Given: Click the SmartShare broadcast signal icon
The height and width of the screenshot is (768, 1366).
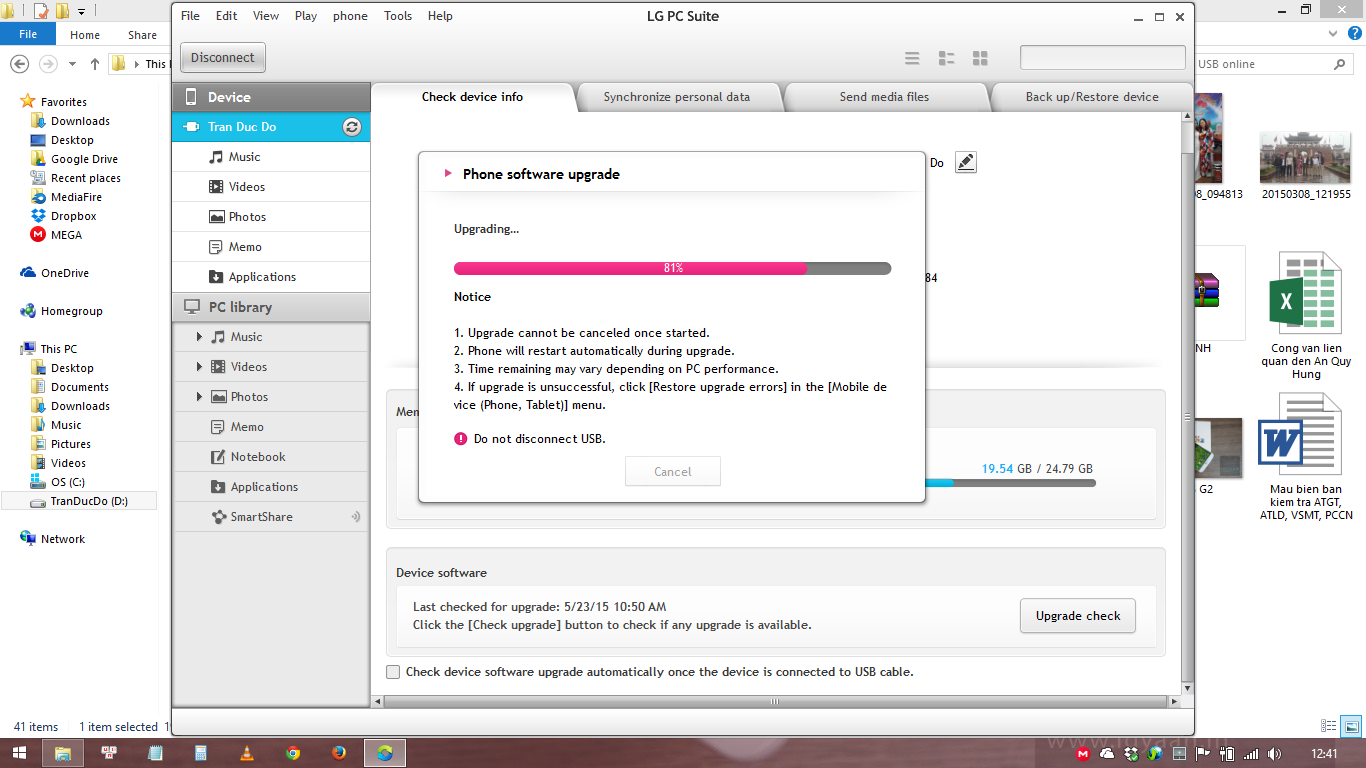Looking at the screenshot, I should tap(355, 517).
